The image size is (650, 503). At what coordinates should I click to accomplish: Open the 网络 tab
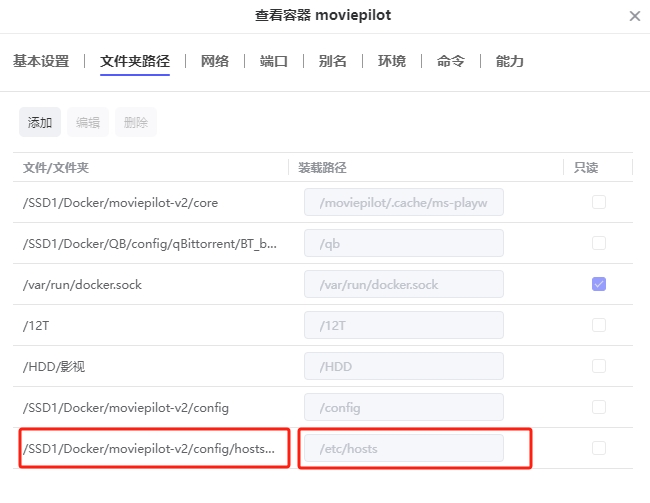[215, 62]
